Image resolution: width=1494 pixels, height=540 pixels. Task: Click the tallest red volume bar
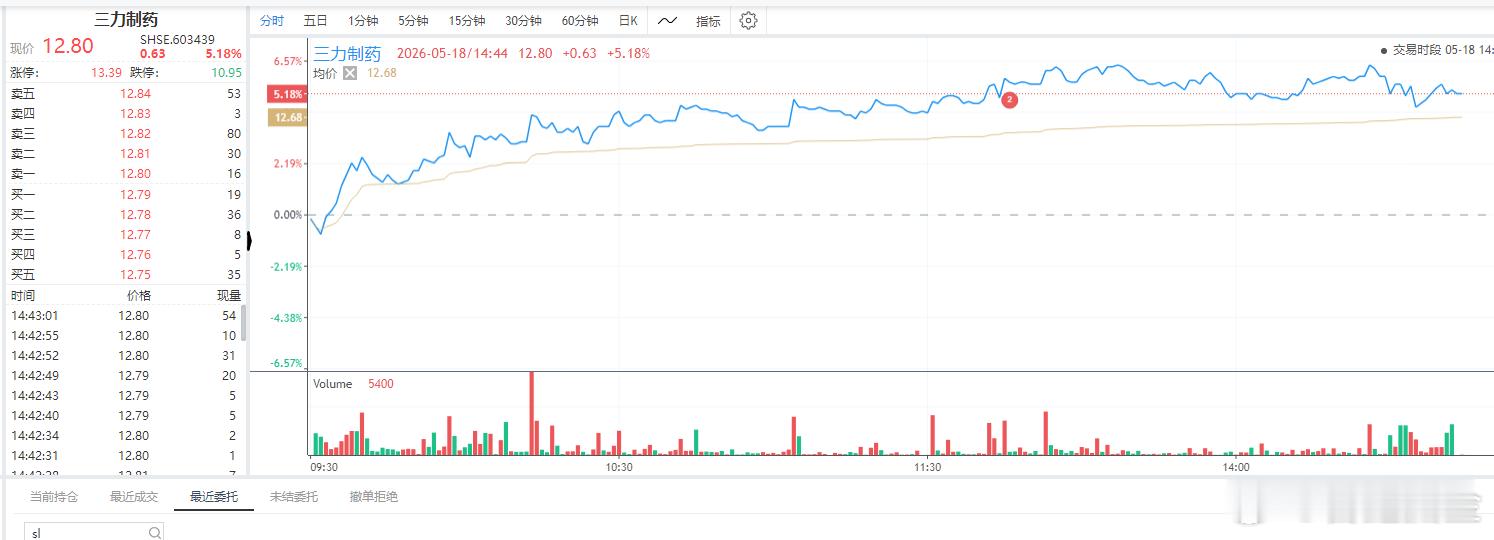click(x=532, y=413)
